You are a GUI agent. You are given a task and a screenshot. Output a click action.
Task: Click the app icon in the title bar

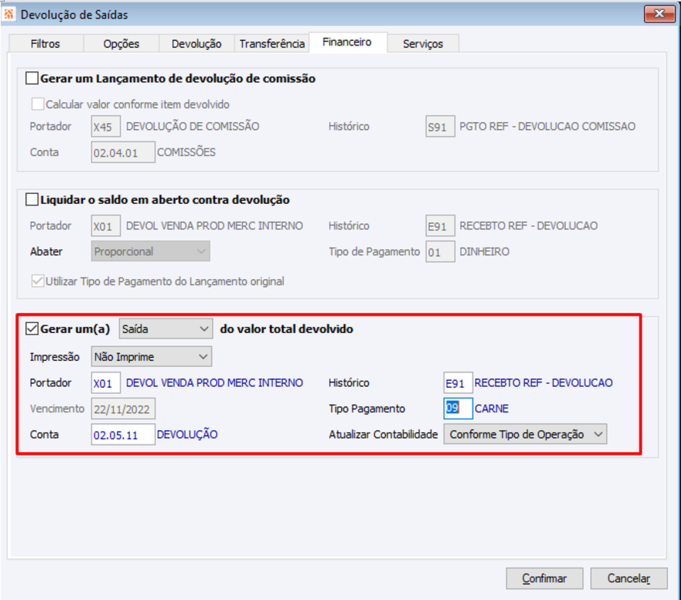pyautogui.click(x=9, y=14)
